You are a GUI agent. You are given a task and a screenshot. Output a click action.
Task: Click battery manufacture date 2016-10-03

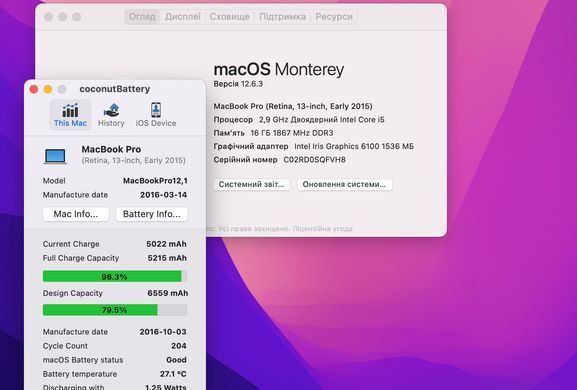163,332
